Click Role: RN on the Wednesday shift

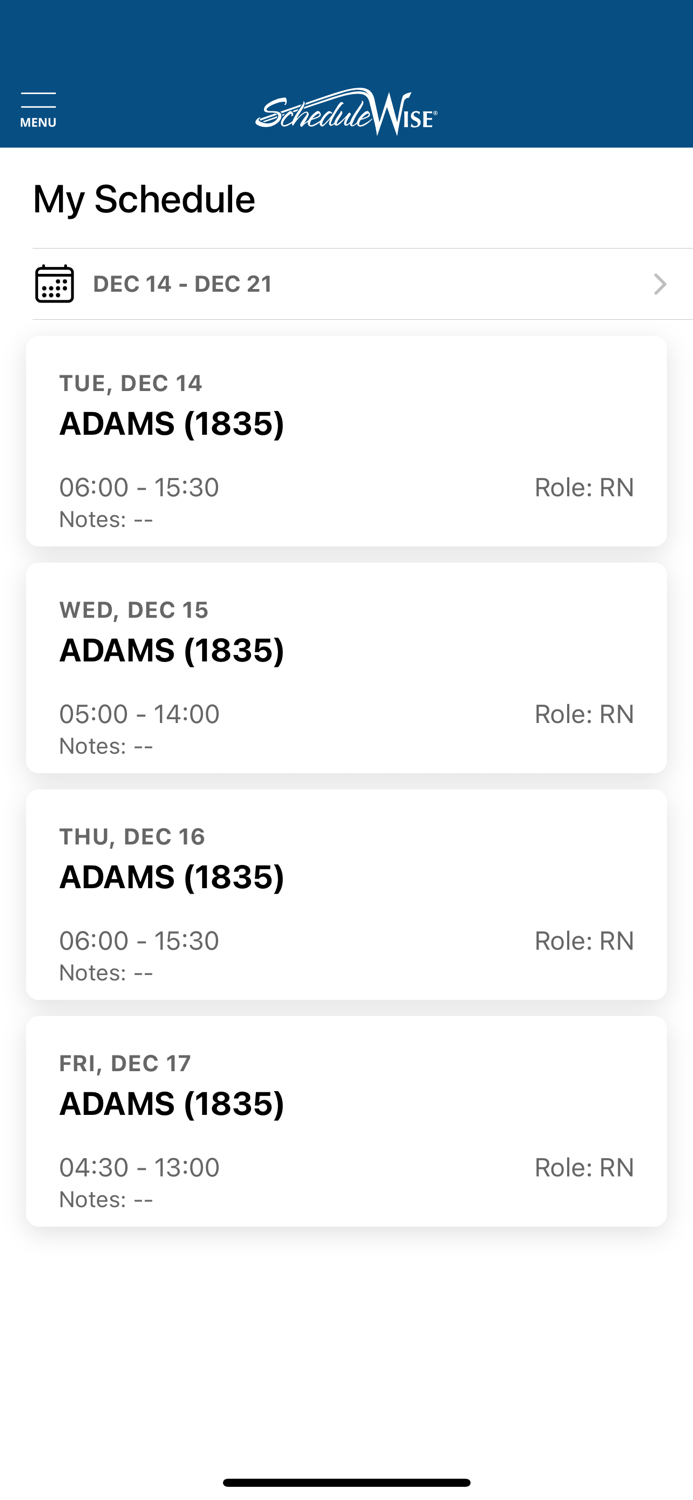584,713
